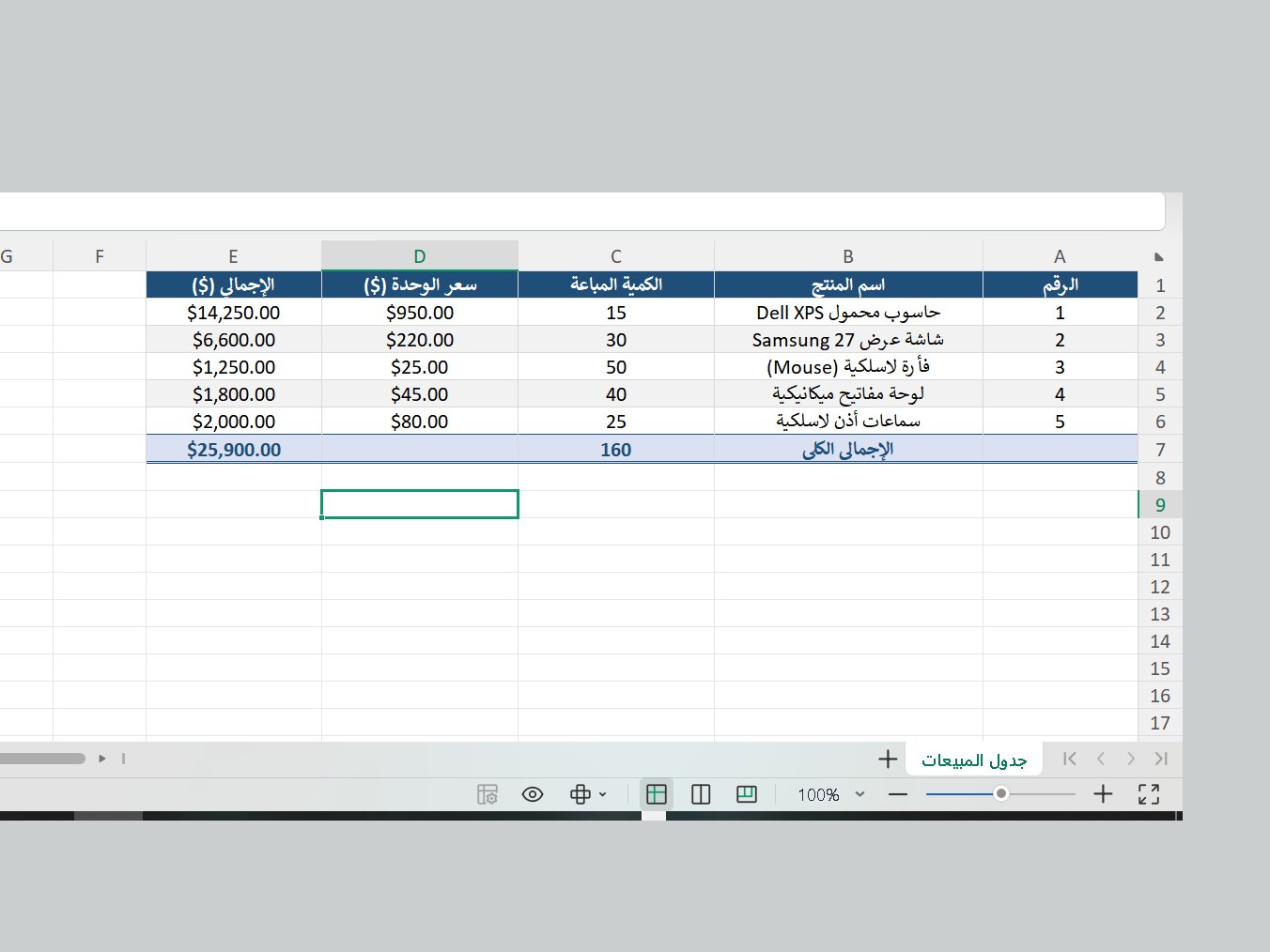
Task: Select the Samsung 27 شاشة عرض cell
Action: (848, 340)
